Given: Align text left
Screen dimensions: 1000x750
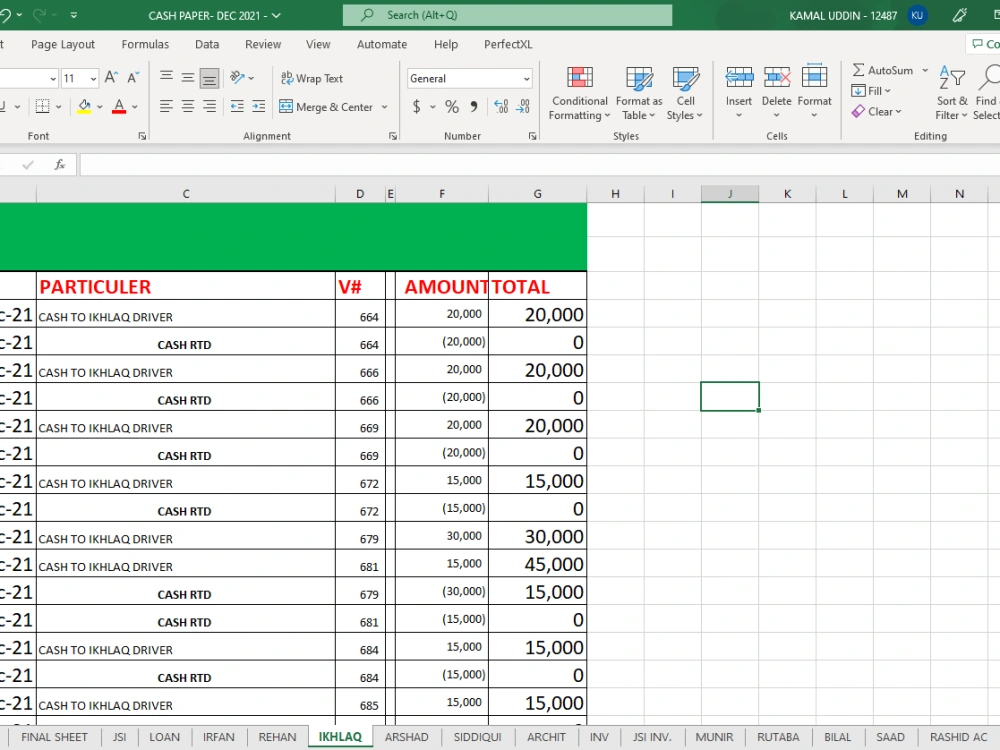Looking at the screenshot, I should coord(166,107).
